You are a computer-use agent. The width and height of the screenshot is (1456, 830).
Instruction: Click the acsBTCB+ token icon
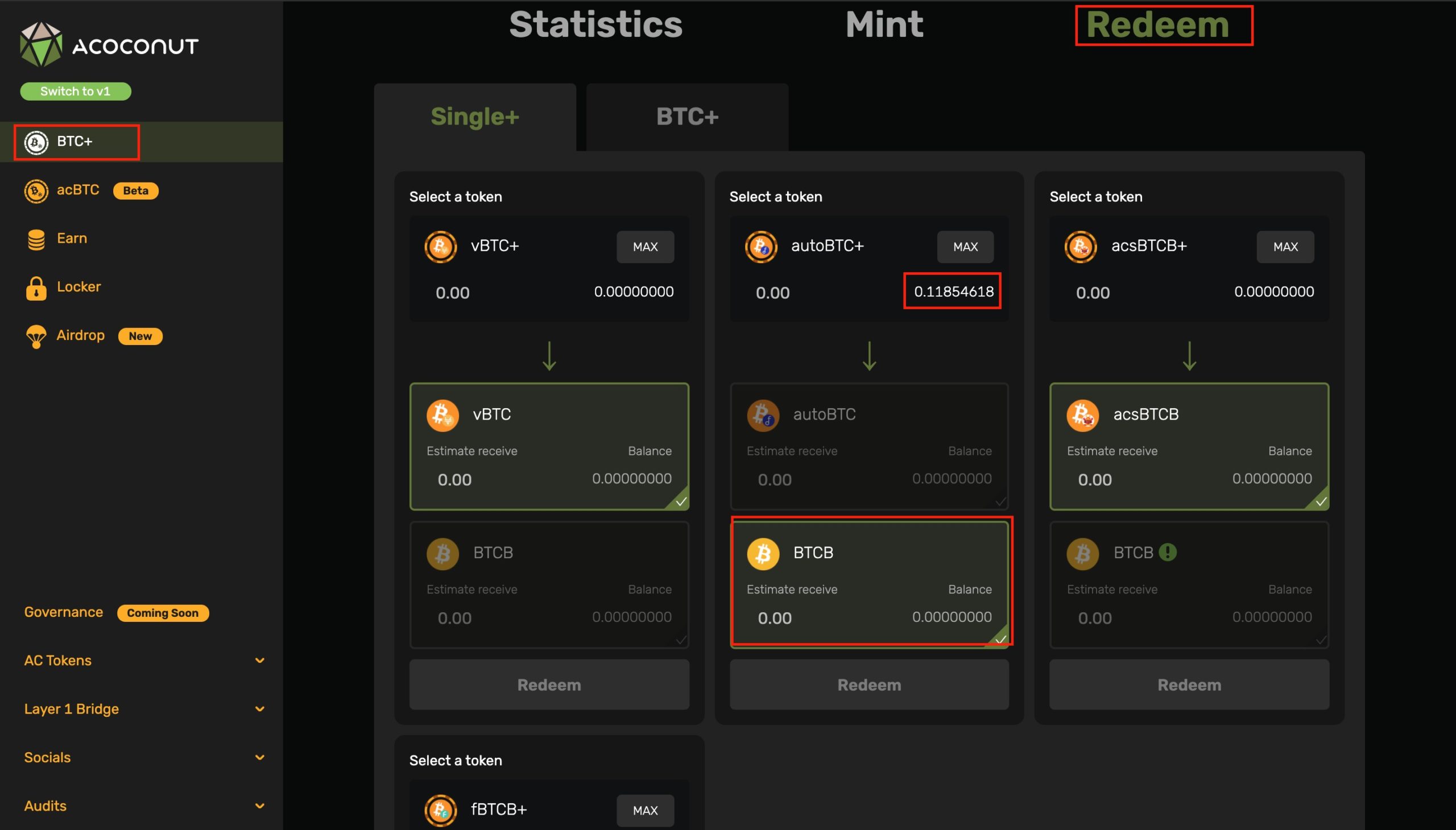(x=1080, y=247)
